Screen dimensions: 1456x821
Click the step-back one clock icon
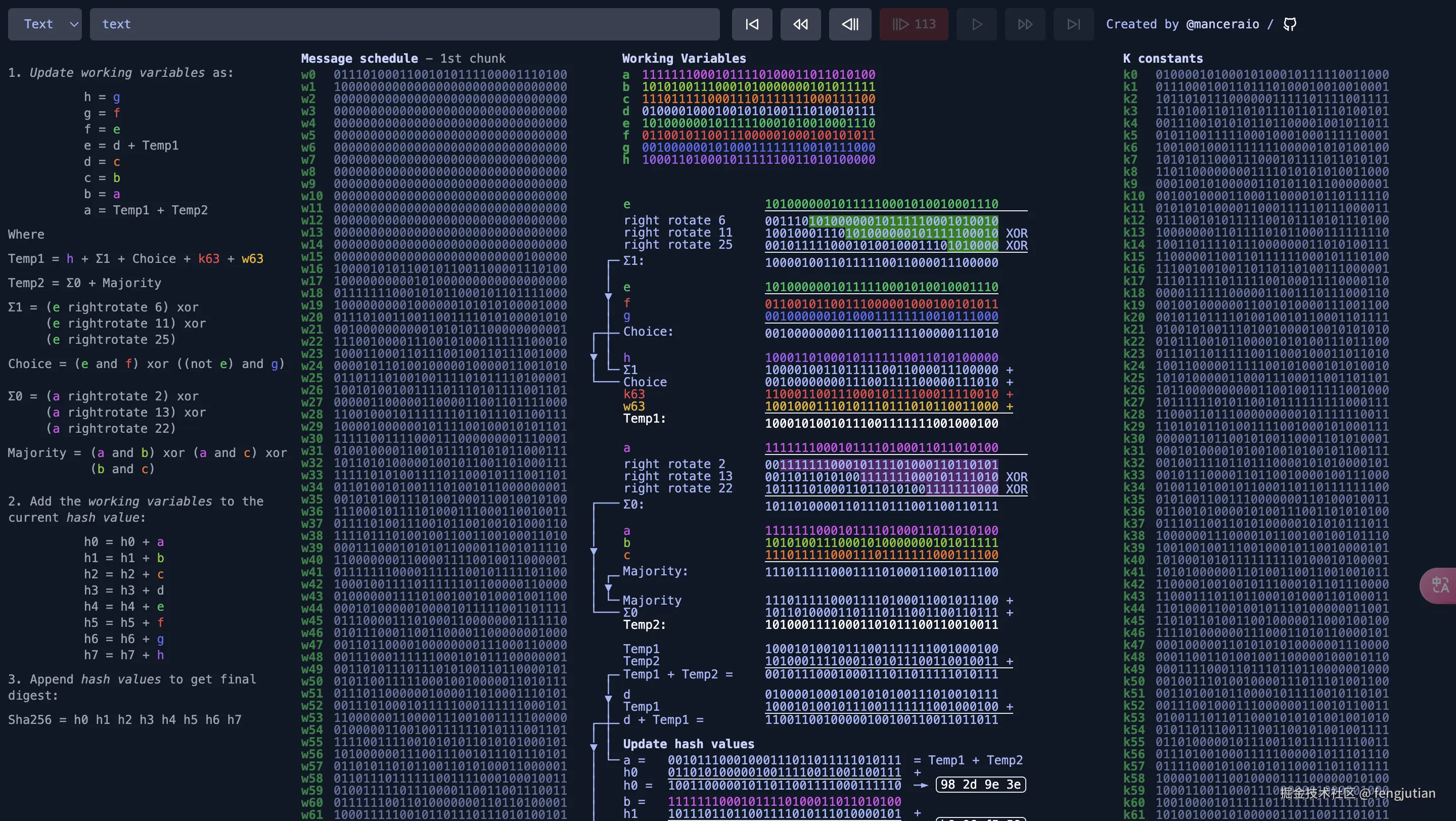point(850,24)
